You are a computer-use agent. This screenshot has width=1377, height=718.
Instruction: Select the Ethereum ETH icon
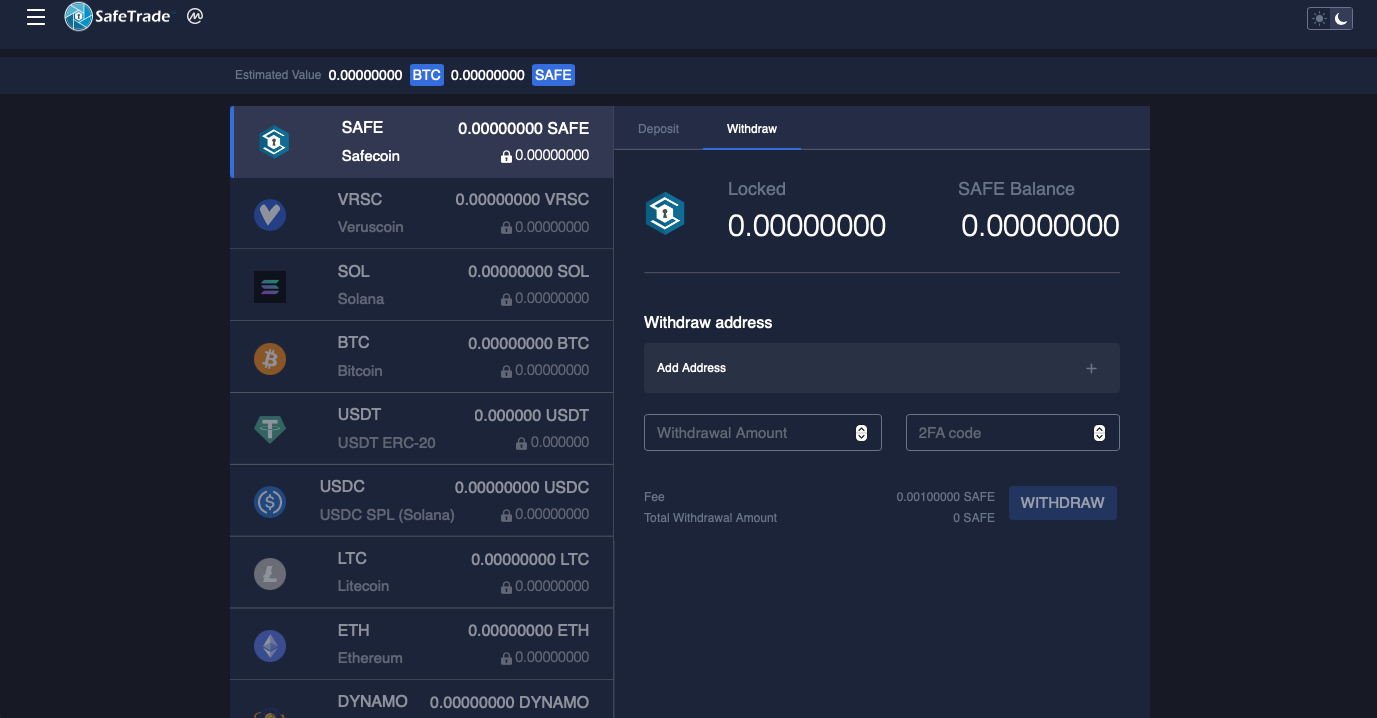(x=269, y=645)
